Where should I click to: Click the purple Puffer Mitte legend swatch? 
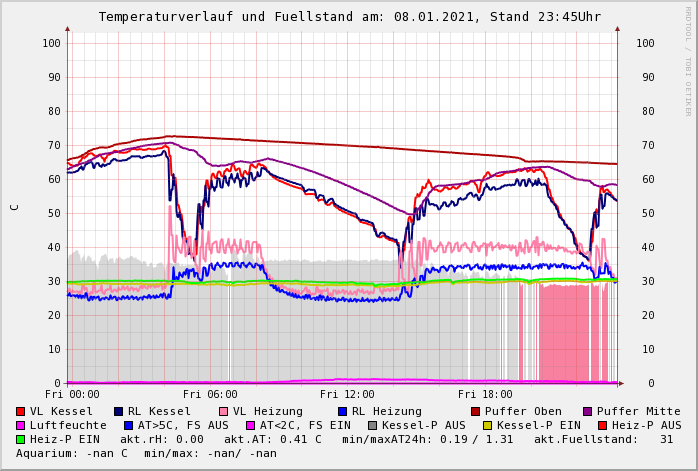[588, 411]
